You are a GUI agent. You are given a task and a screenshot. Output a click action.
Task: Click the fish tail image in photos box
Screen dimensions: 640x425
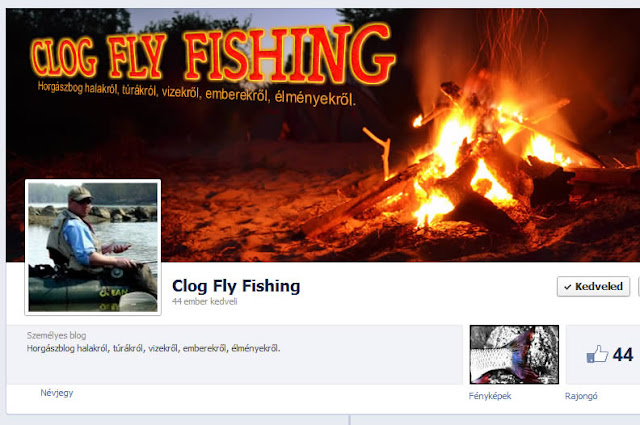514,354
